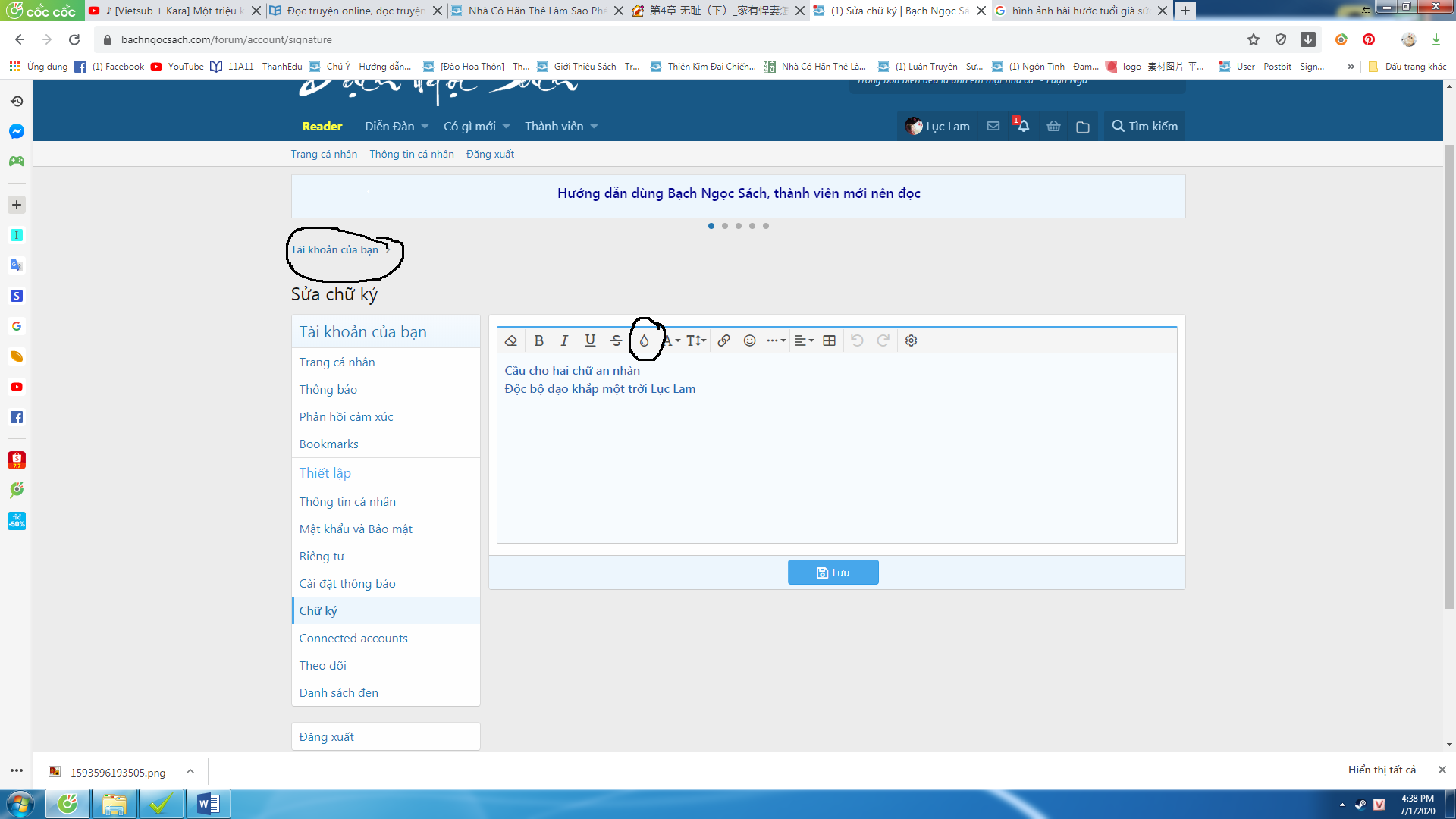Insert link with chain icon

[x=723, y=340]
